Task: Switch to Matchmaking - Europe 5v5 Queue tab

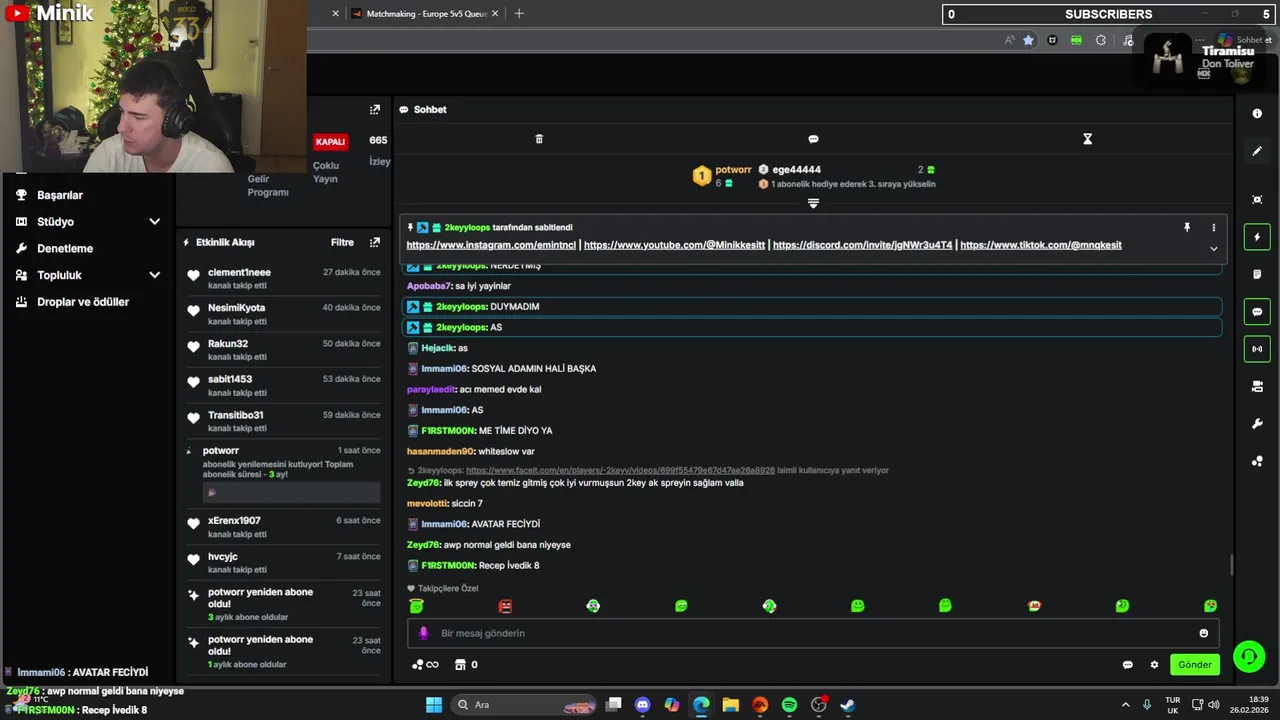Action: [426, 14]
